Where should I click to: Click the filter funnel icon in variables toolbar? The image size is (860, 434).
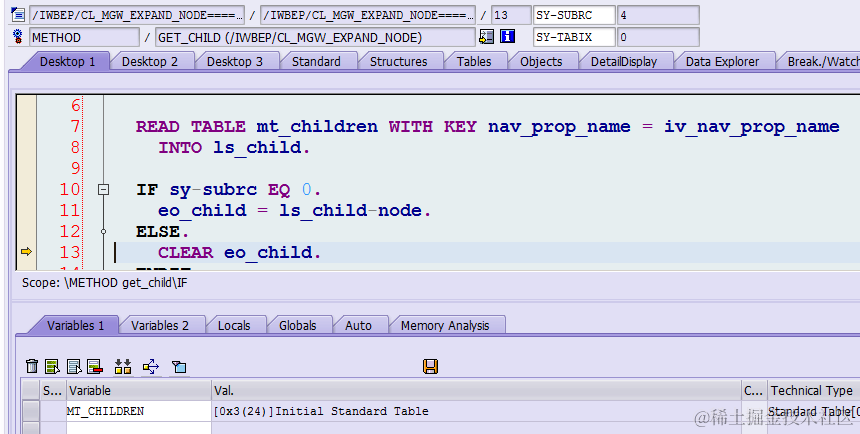click(x=179, y=366)
